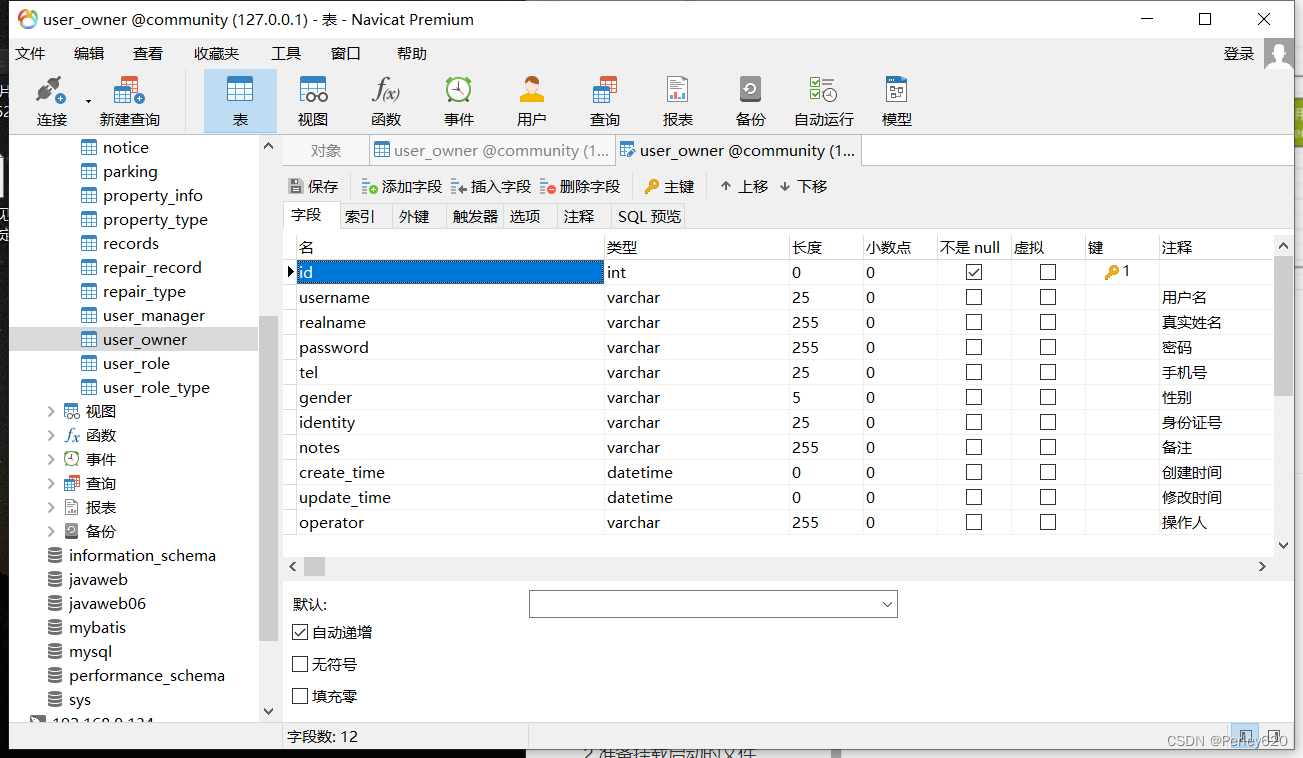Image resolution: width=1303 pixels, height=758 pixels.
Task: Click the field grid horizontal scrollbar thumb
Action: pos(314,567)
